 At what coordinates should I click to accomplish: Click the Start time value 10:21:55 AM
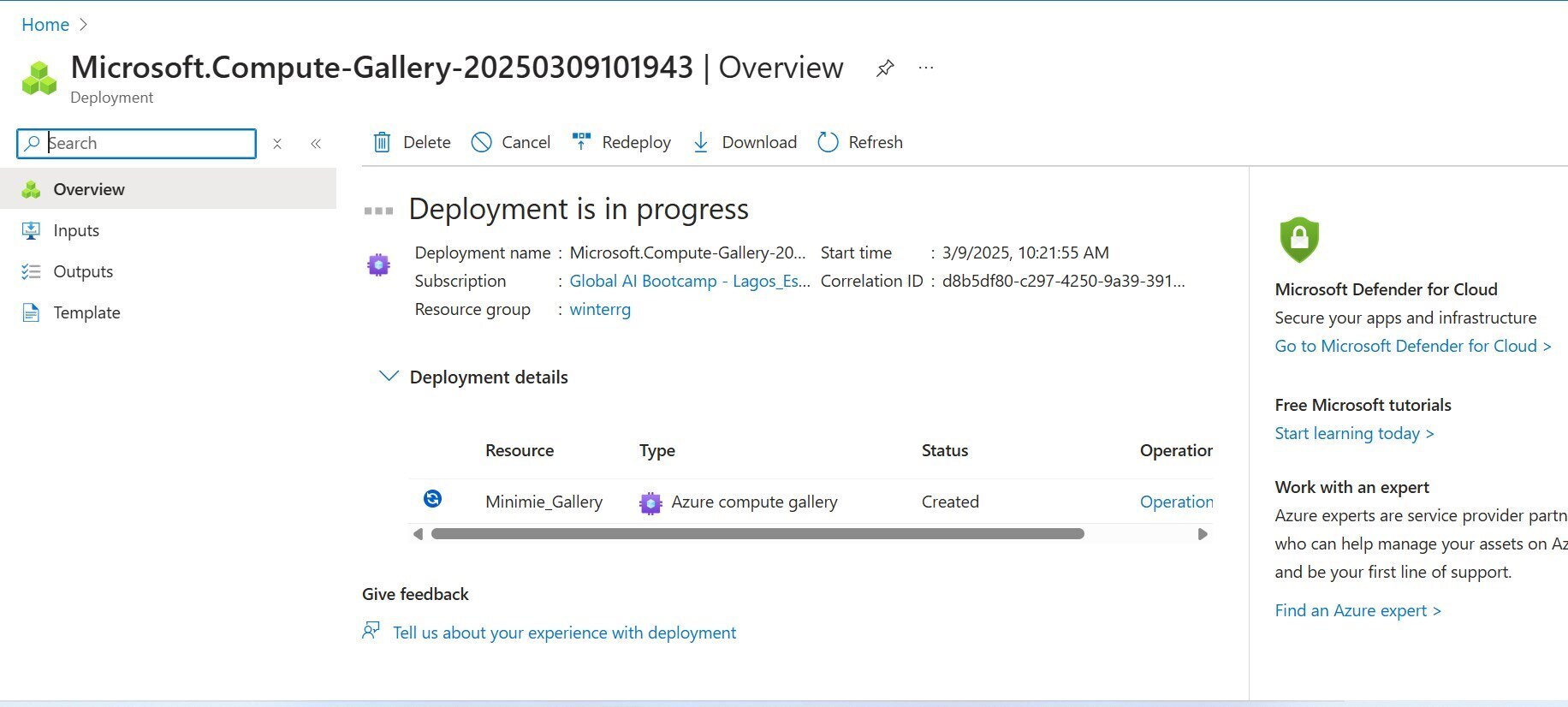(x=1025, y=253)
